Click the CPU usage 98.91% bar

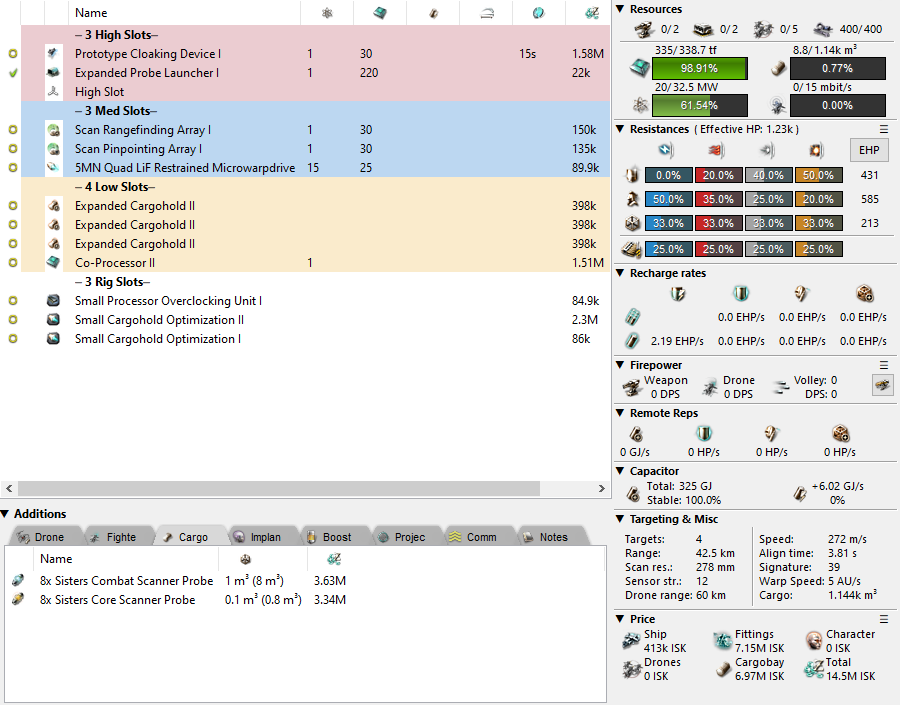click(x=699, y=69)
